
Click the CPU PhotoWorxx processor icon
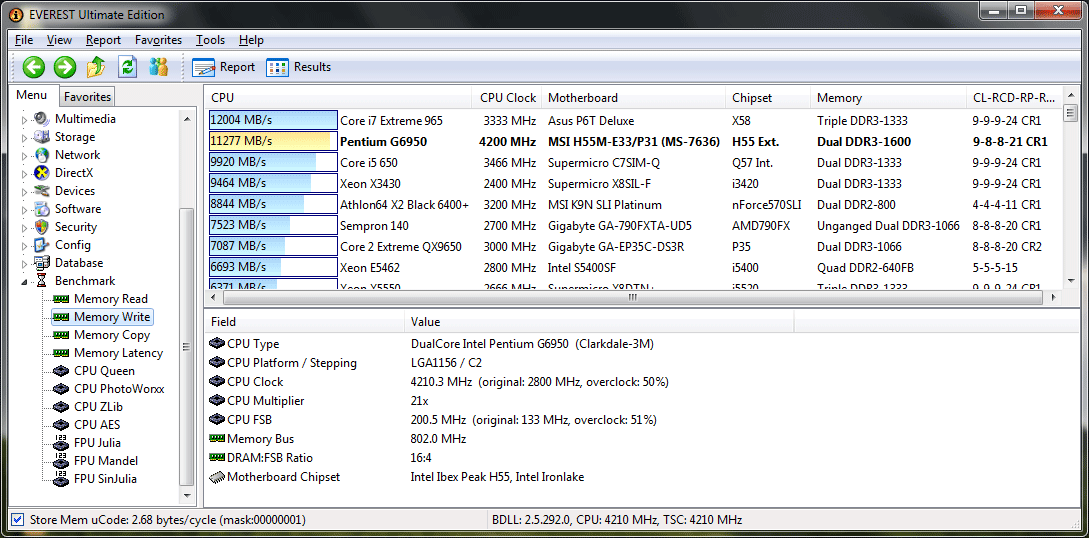click(x=61, y=389)
